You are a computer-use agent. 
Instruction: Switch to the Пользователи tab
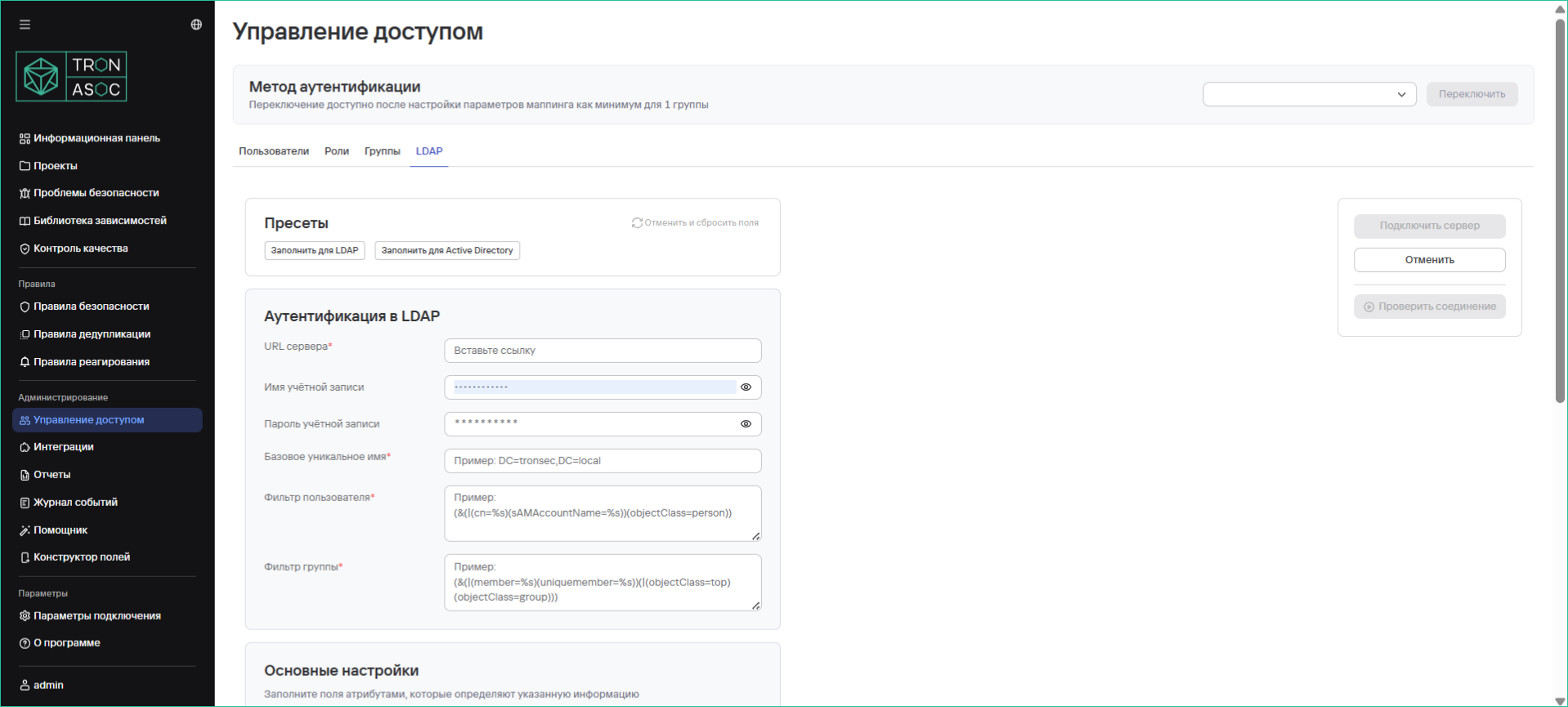coord(274,151)
